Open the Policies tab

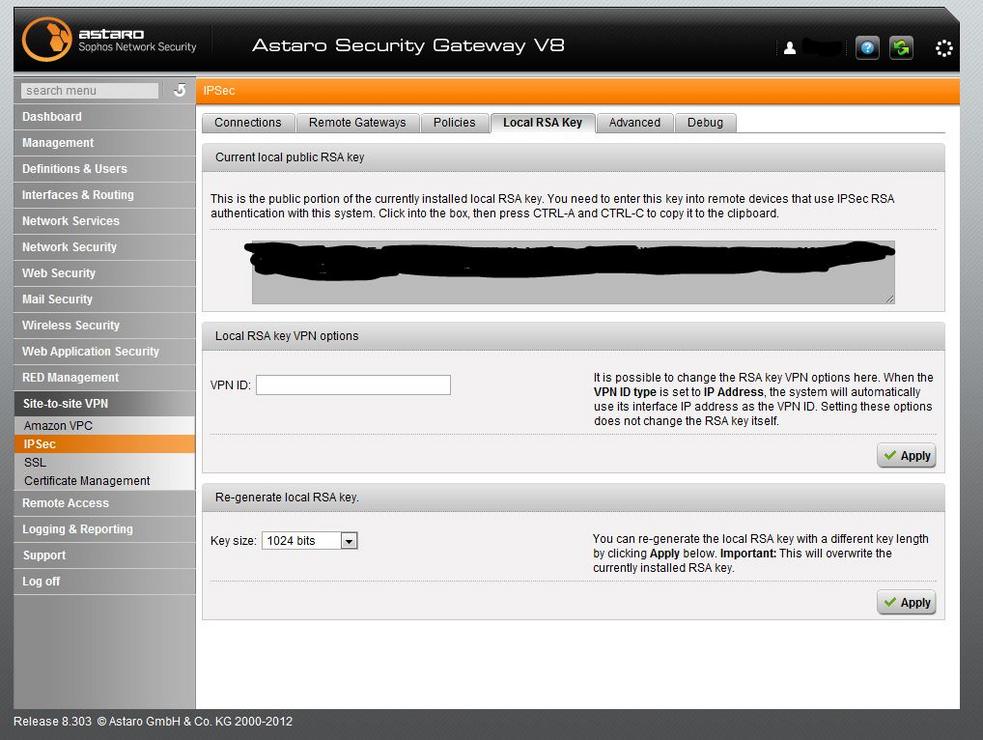click(455, 122)
